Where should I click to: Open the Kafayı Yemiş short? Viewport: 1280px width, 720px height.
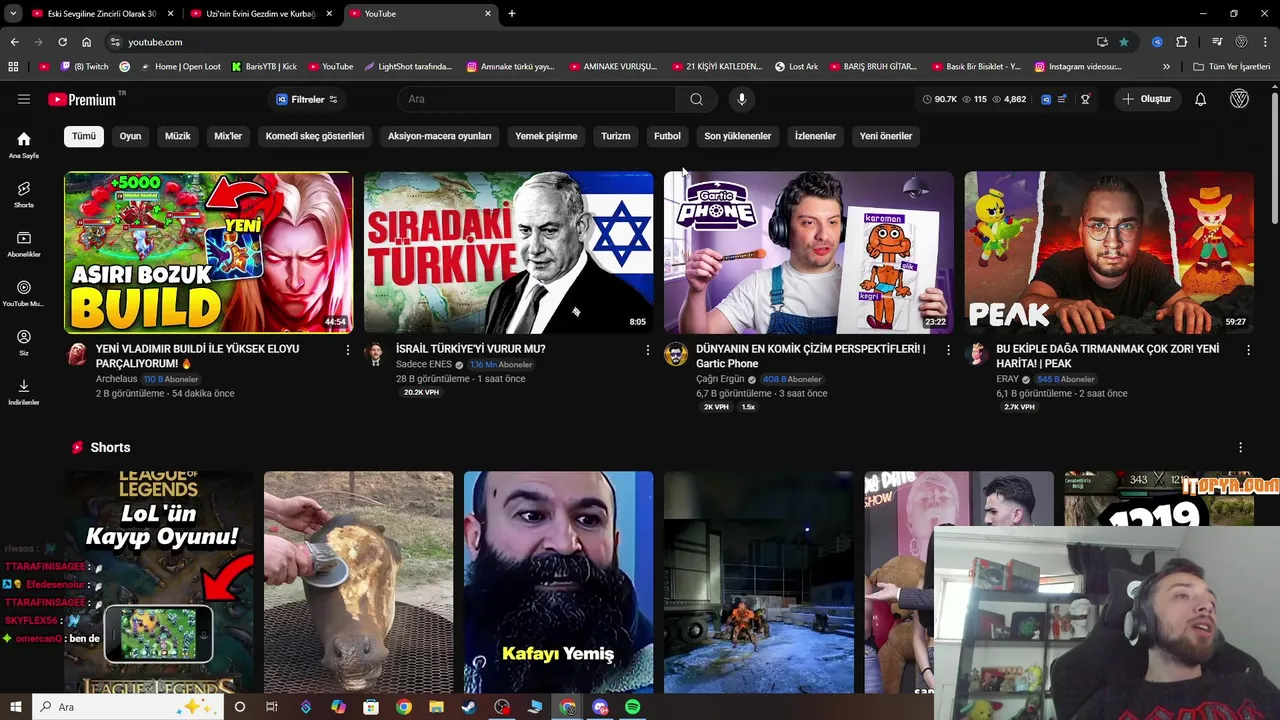click(558, 582)
